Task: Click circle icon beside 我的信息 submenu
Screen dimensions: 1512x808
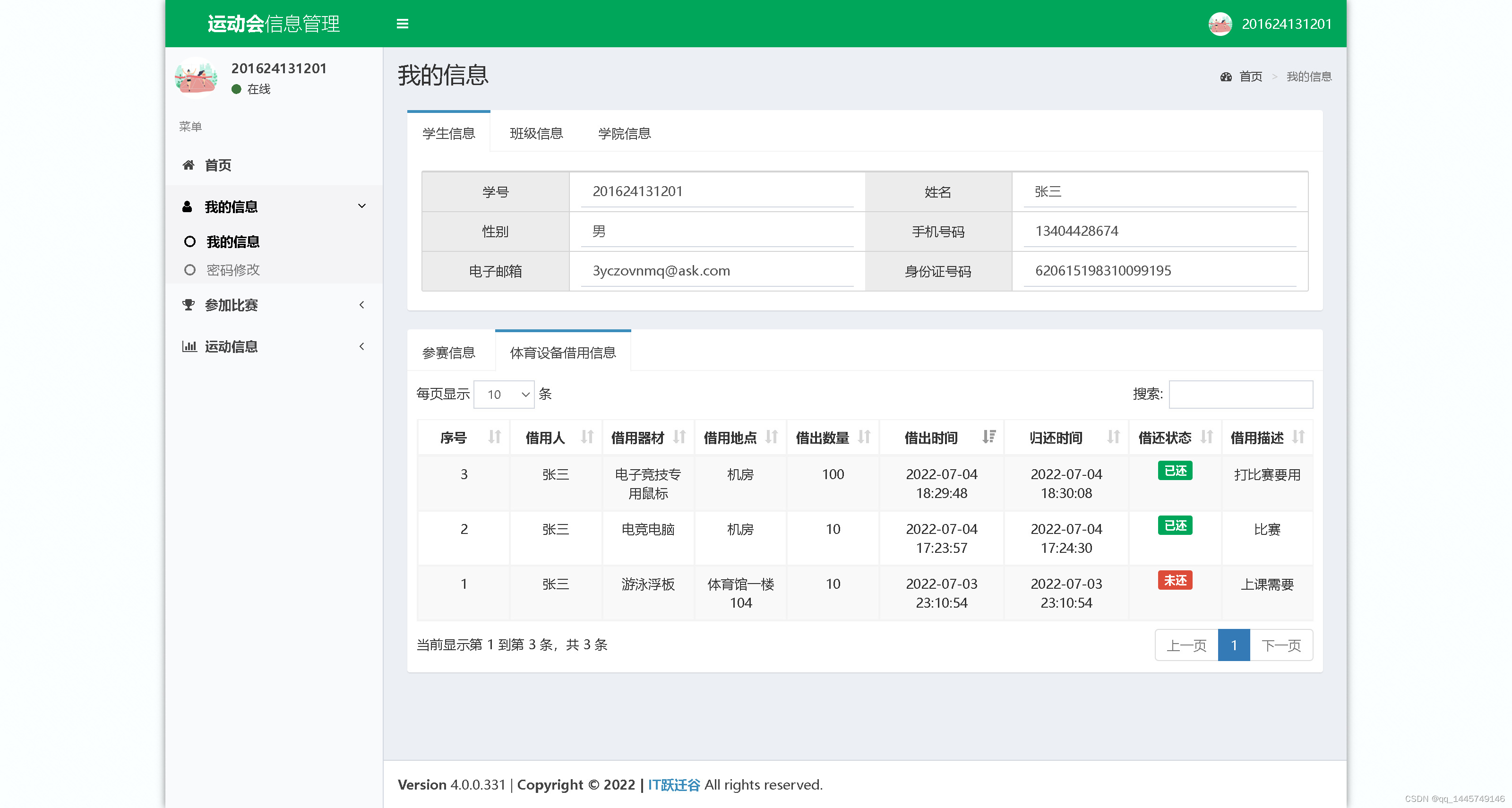Action: coord(189,241)
